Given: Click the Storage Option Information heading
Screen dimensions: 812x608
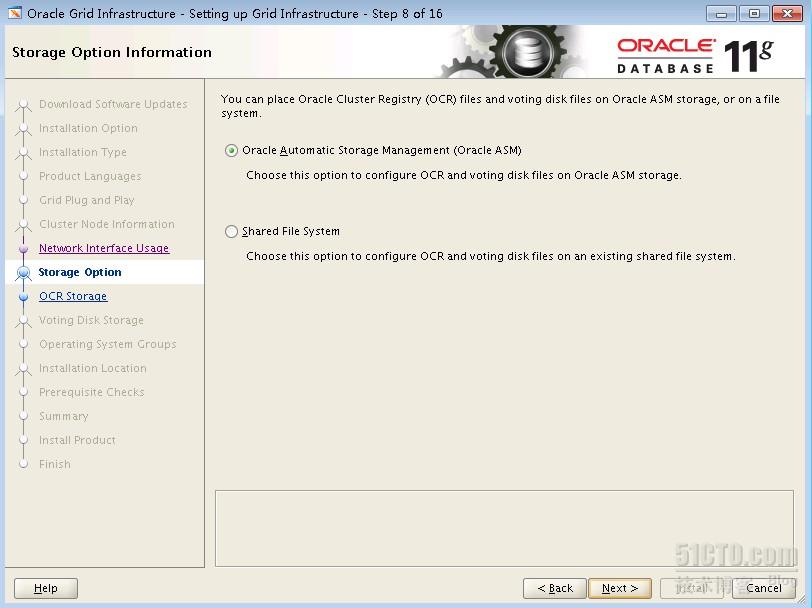Looking at the screenshot, I should click(x=112, y=52).
